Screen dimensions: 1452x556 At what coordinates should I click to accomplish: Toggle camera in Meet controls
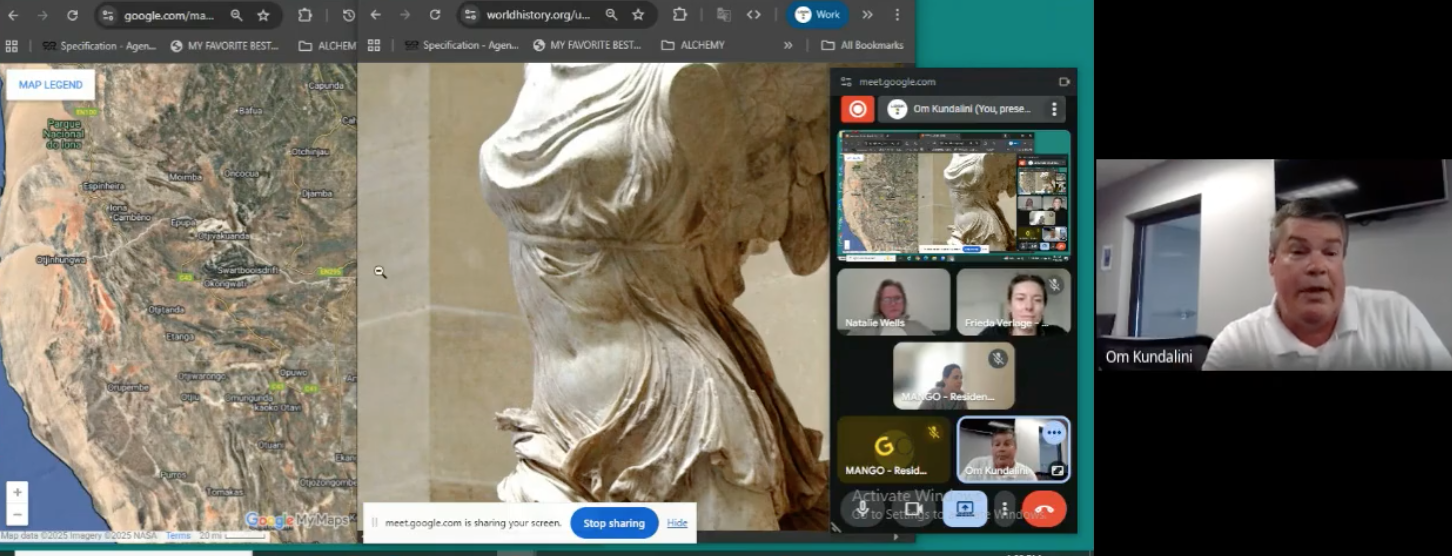click(x=912, y=508)
